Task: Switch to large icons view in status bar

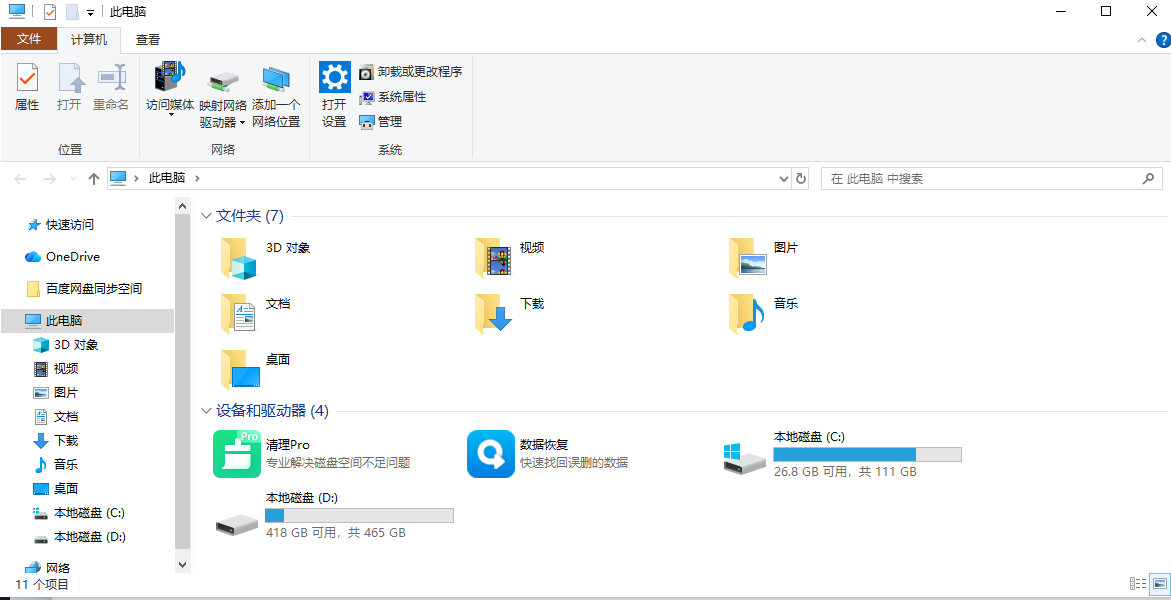Action: click(1159, 584)
